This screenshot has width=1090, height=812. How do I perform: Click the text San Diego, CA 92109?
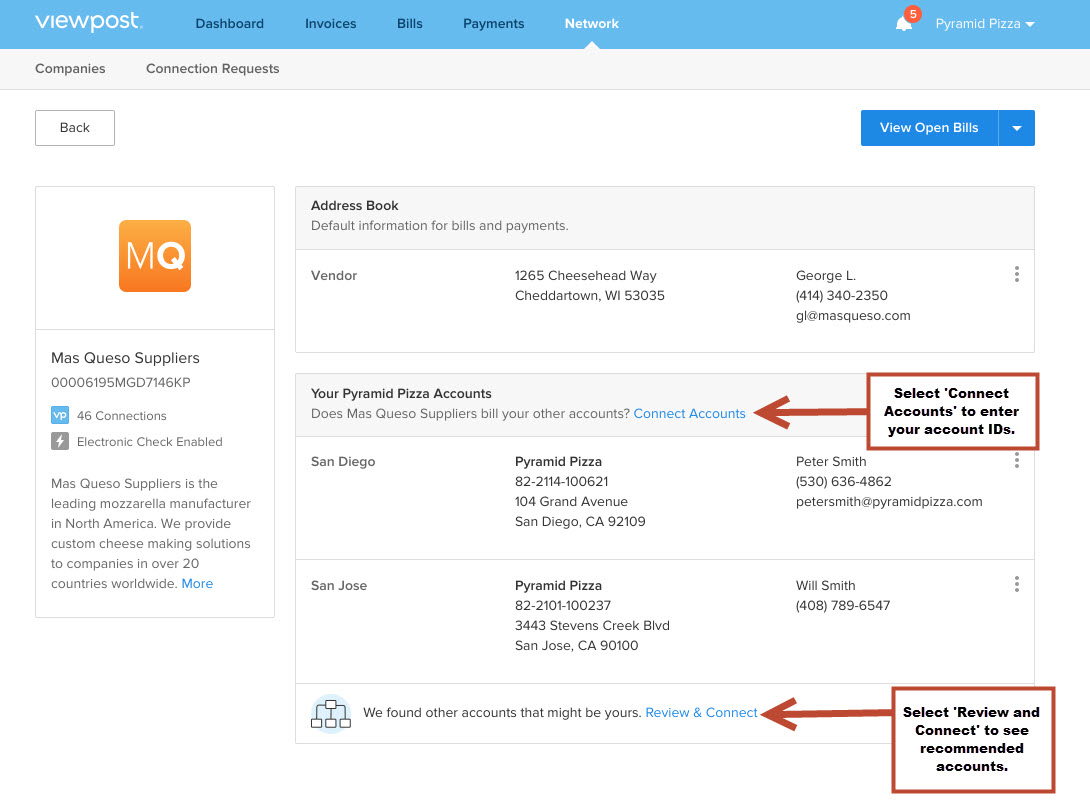[x=580, y=522]
